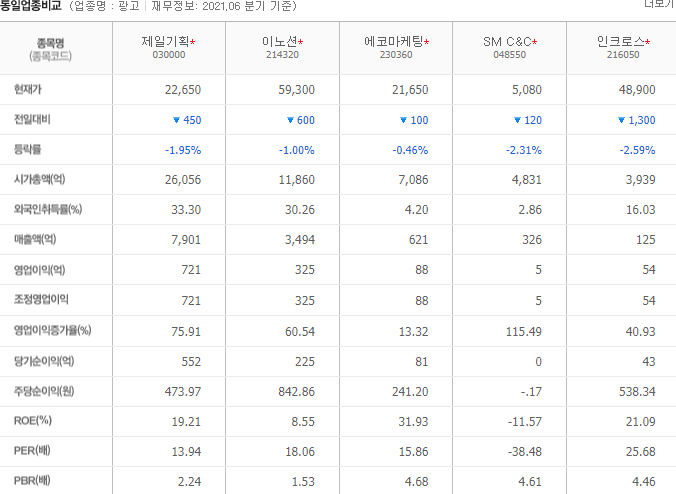
Task: Click the sales value 3,494
Action: [x=300, y=240]
